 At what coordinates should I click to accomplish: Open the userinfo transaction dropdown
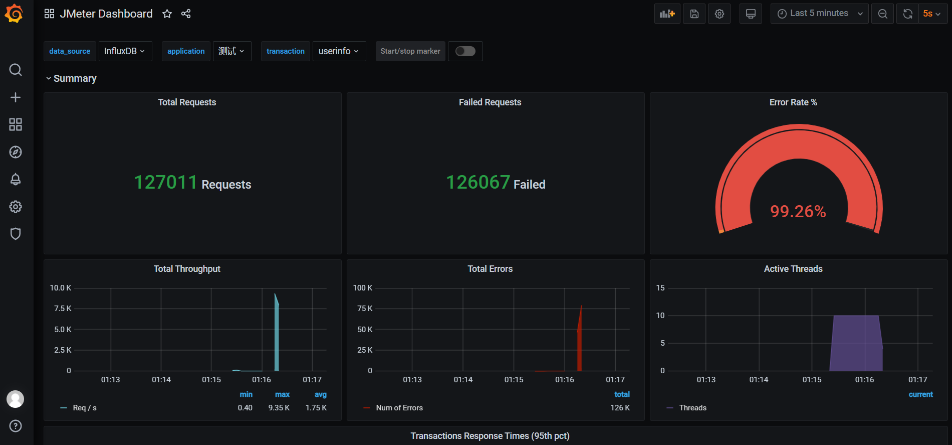point(338,51)
